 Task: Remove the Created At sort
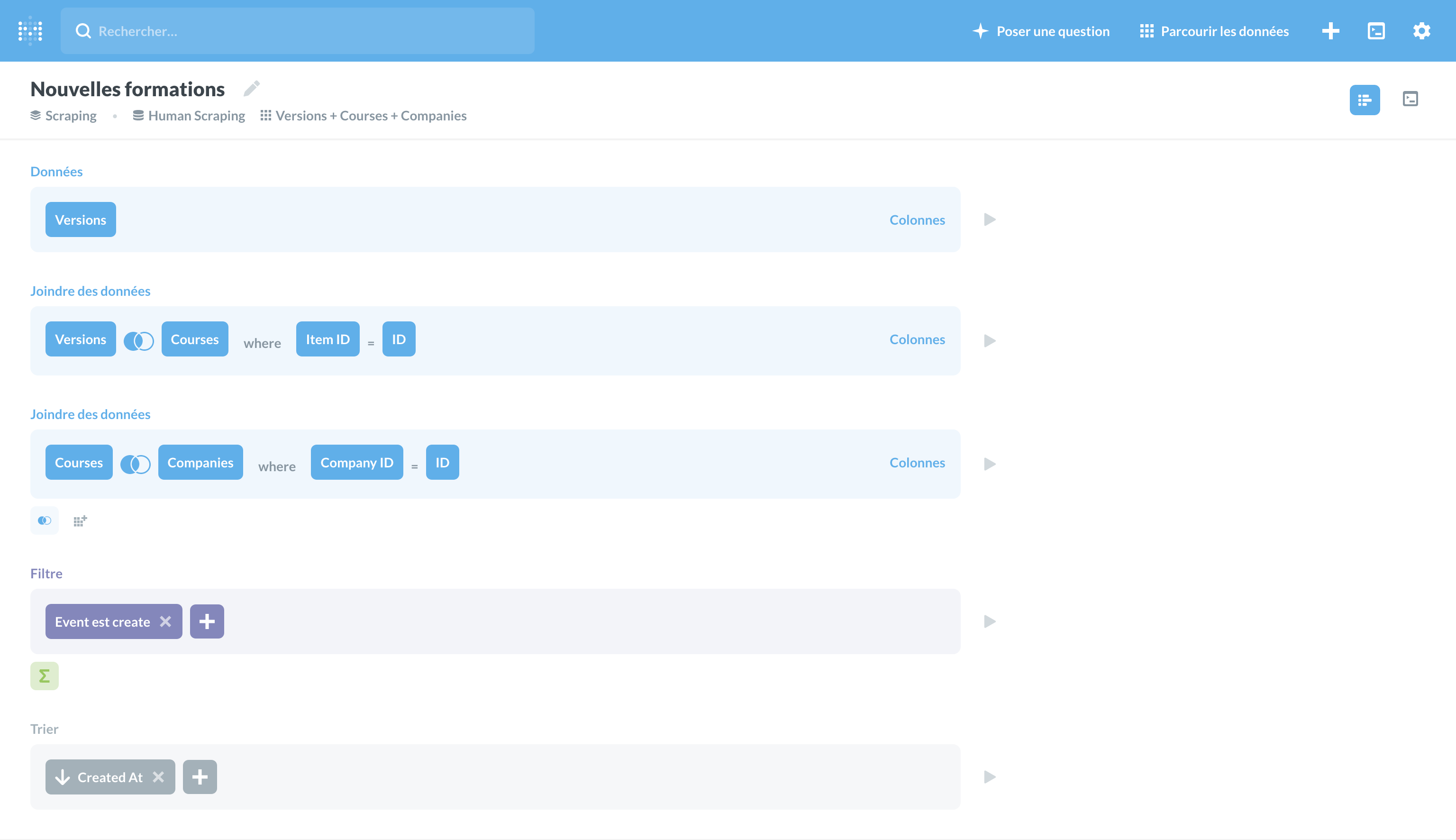click(x=159, y=777)
